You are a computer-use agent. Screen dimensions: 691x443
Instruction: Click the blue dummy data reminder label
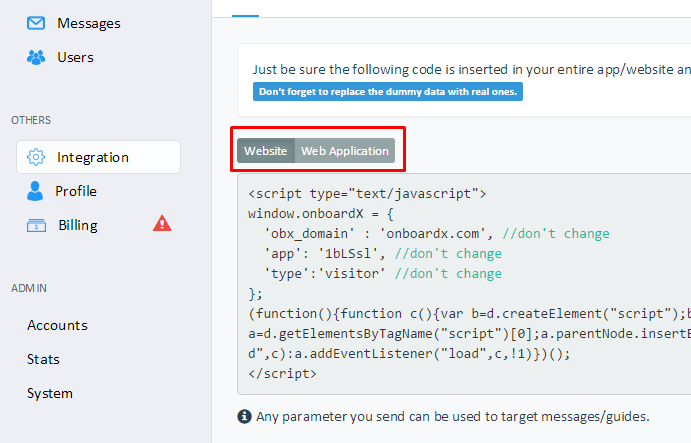[388, 92]
